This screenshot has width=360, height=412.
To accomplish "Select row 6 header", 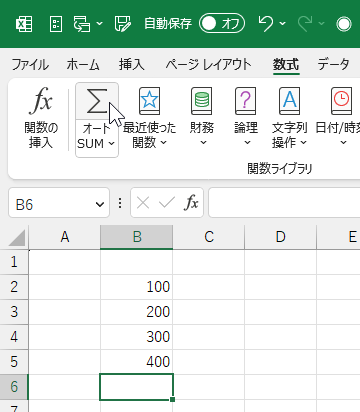I will click(x=14, y=387).
